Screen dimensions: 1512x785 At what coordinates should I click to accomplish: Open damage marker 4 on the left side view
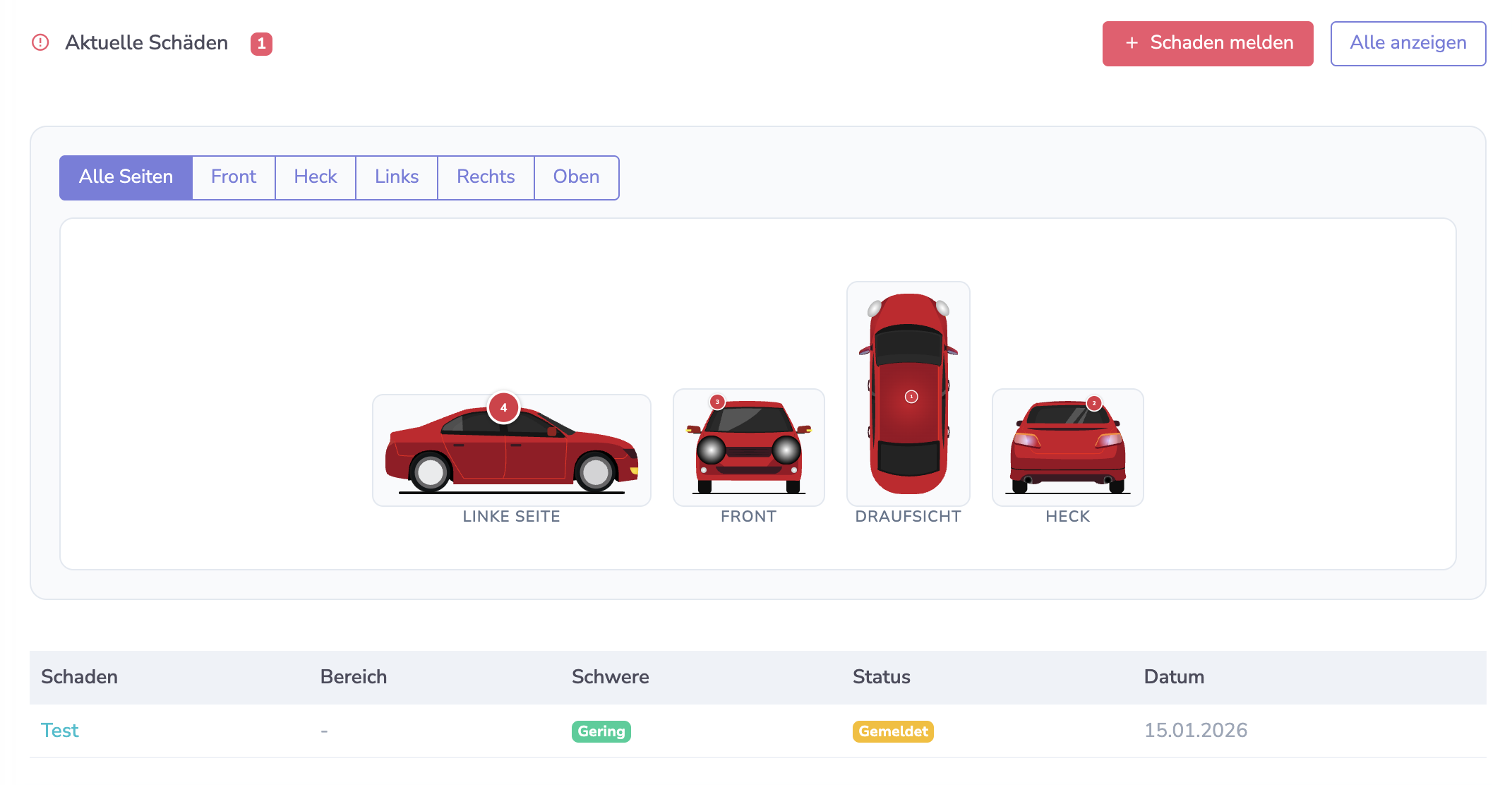pyautogui.click(x=503, y=407)
